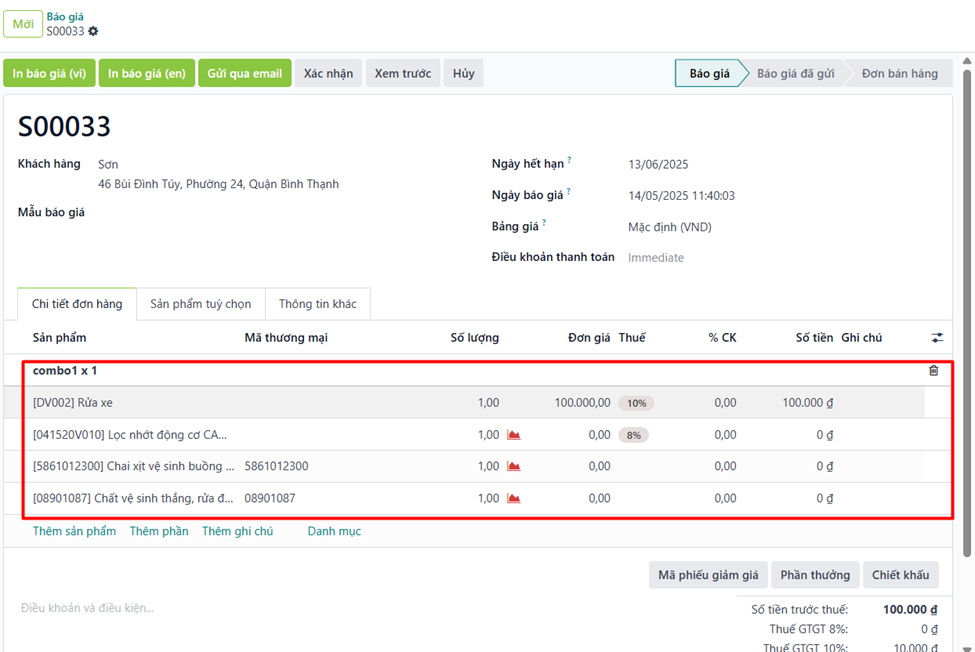975x652 pixels.
Task: Open the Báo giá breadcrumb link
Action: coord(65,17)
